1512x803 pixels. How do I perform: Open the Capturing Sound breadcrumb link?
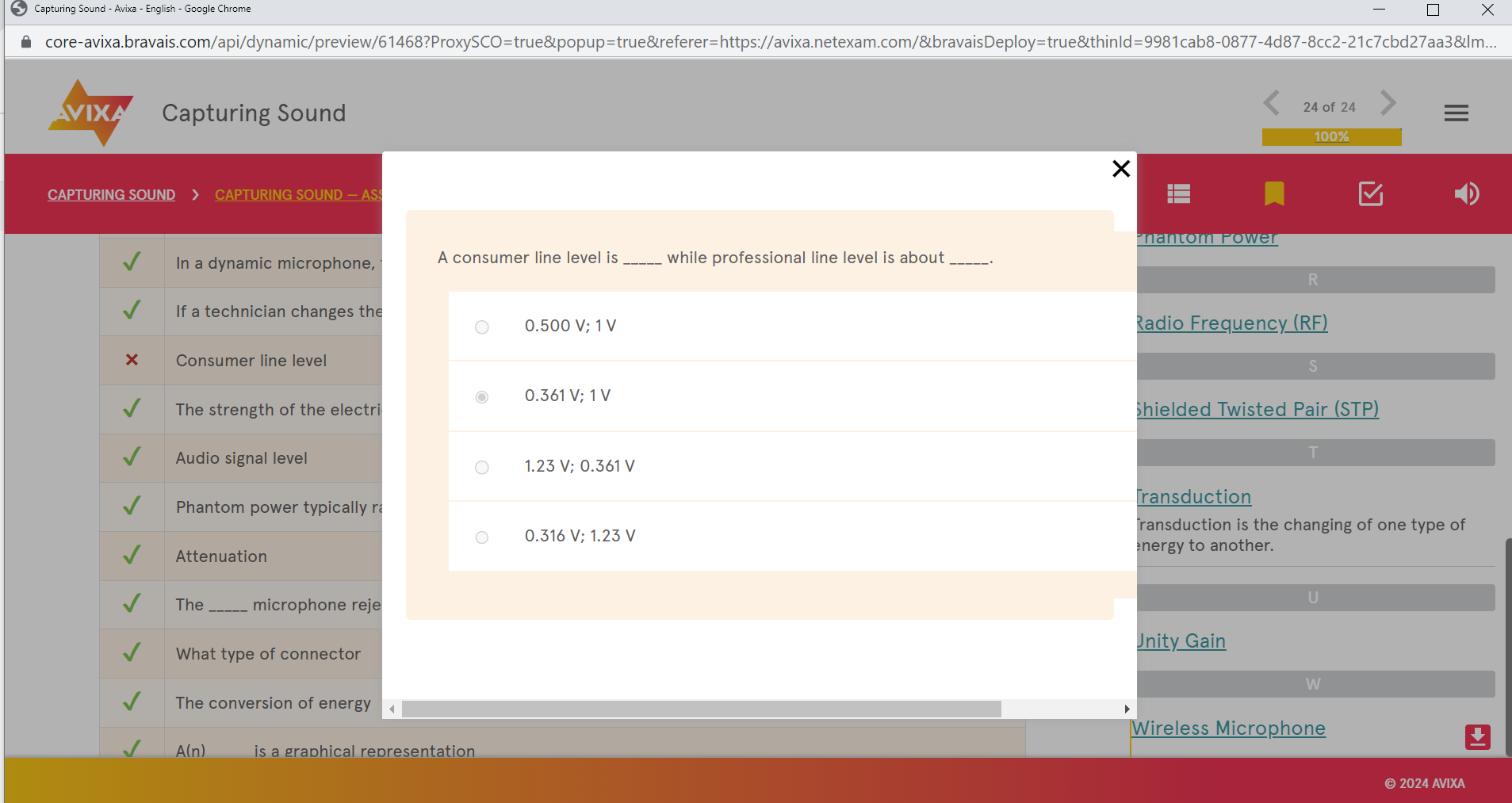click(x=111, y=195)
